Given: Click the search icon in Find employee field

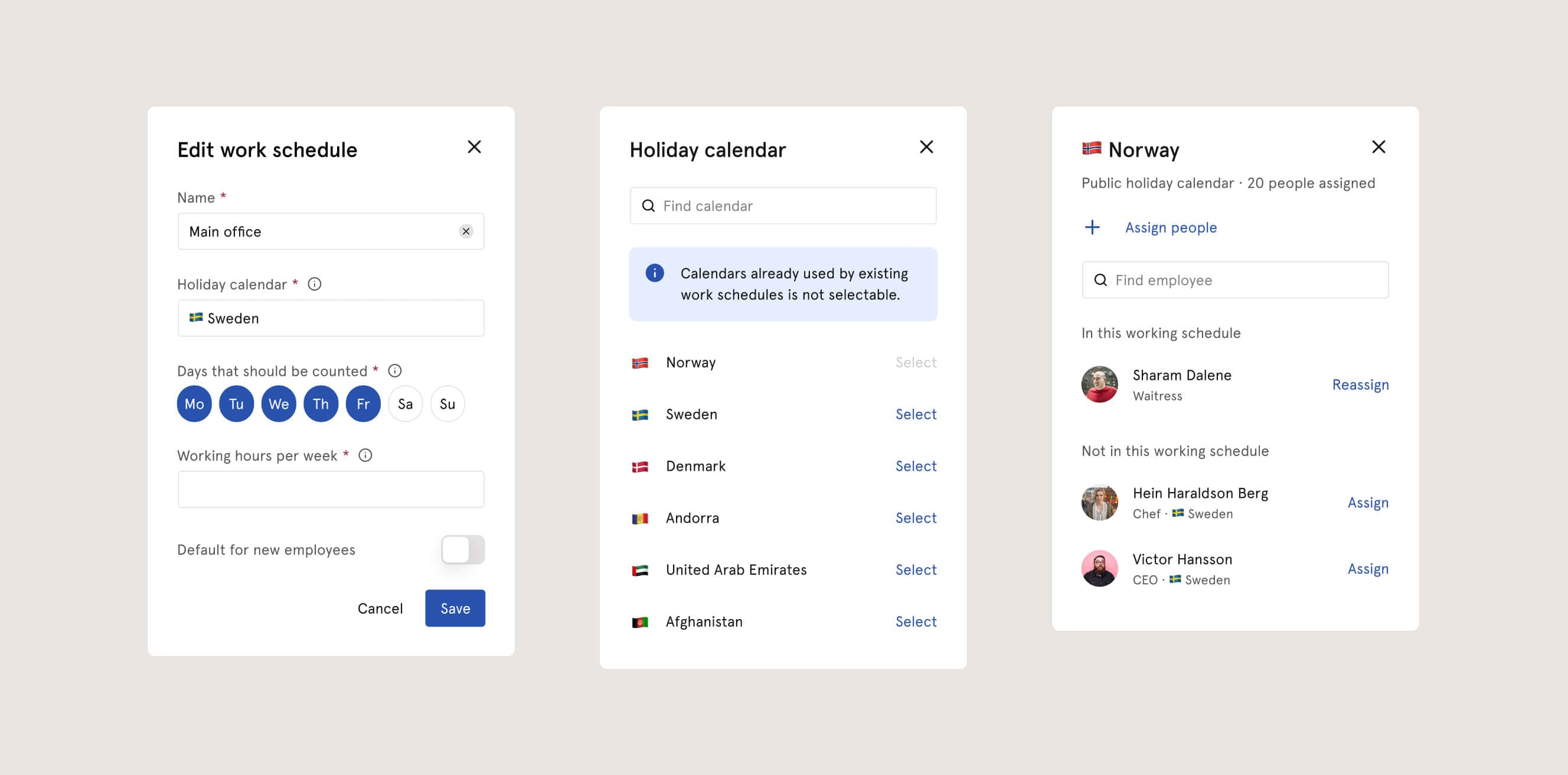Looking at the screenshot, I should [1101, 279].
